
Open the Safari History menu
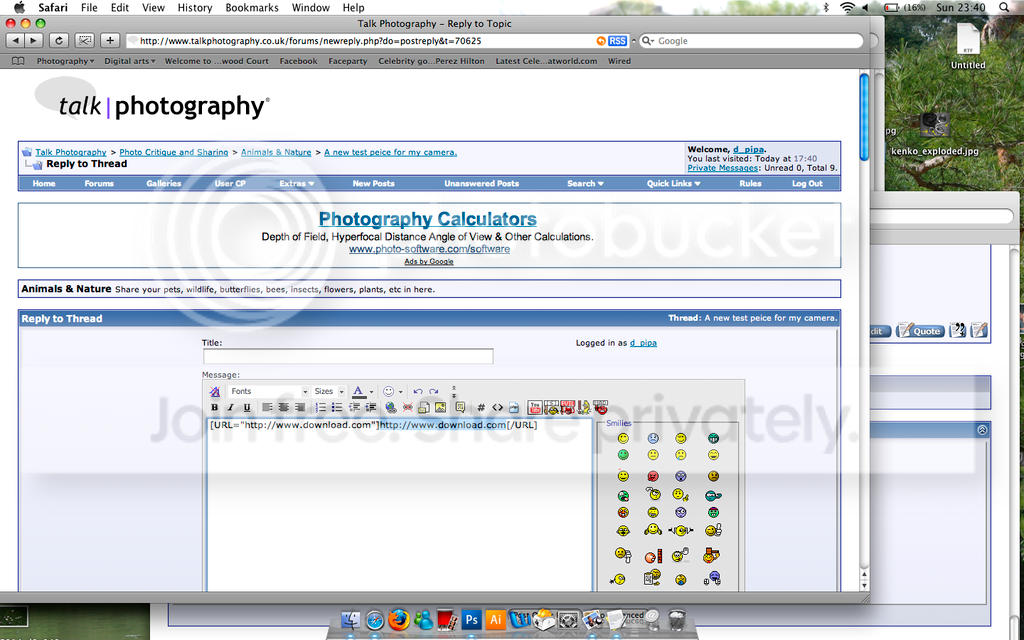(x=194, y=7)
